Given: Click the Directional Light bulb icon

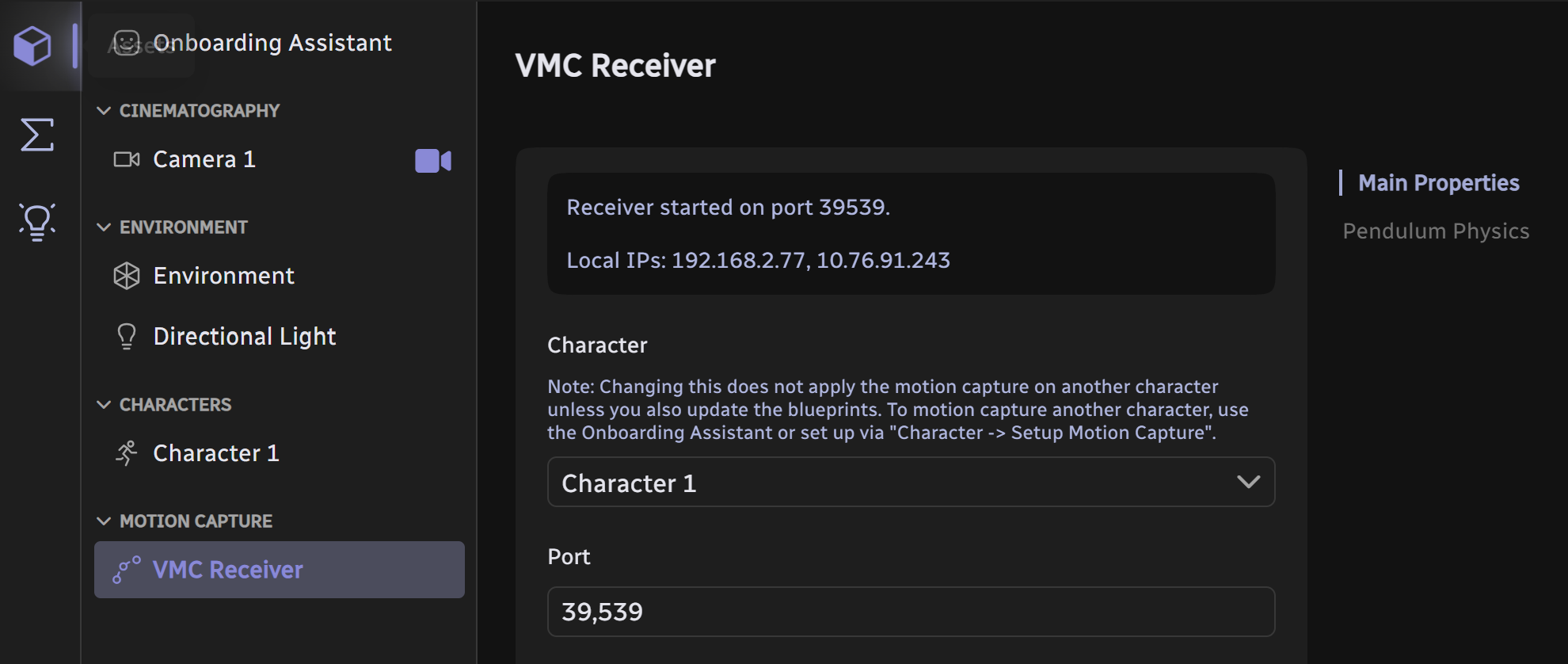Looking at the screenshot, I should (x=127, y=337).
